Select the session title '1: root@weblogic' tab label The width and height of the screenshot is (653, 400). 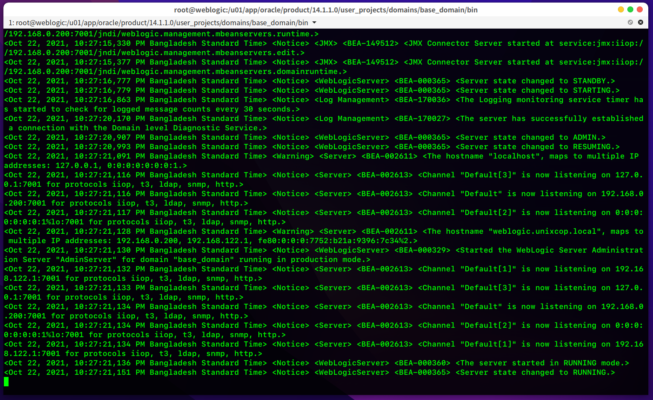pyautogui.click(x=159, y=22)
